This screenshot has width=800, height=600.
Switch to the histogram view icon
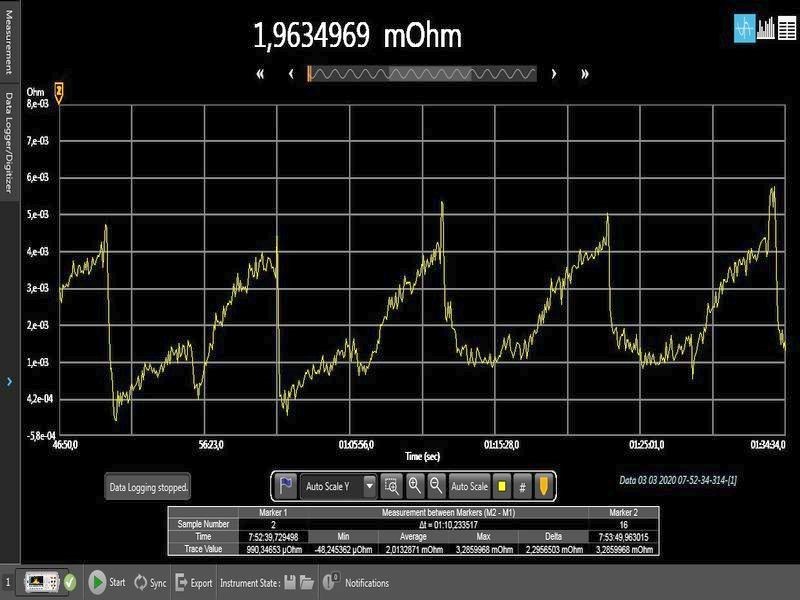[x=765, y=29]
